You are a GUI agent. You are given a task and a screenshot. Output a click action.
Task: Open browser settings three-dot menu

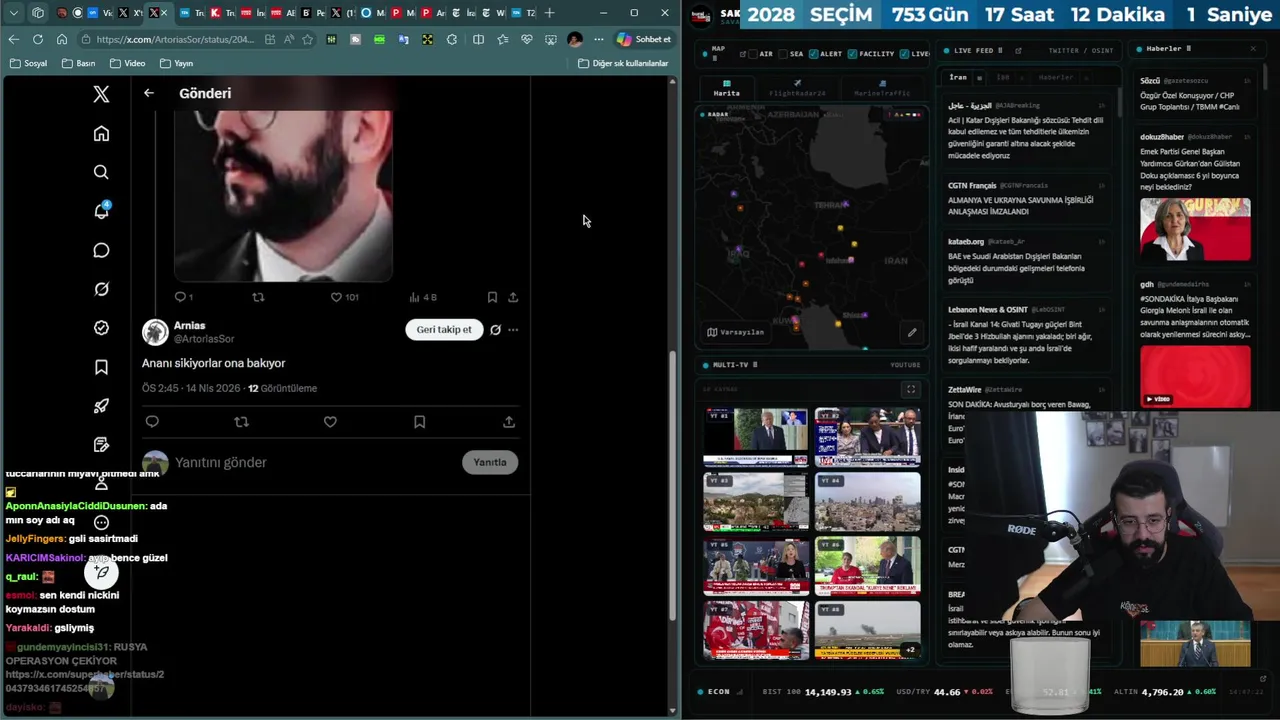[x=598, y=39]
